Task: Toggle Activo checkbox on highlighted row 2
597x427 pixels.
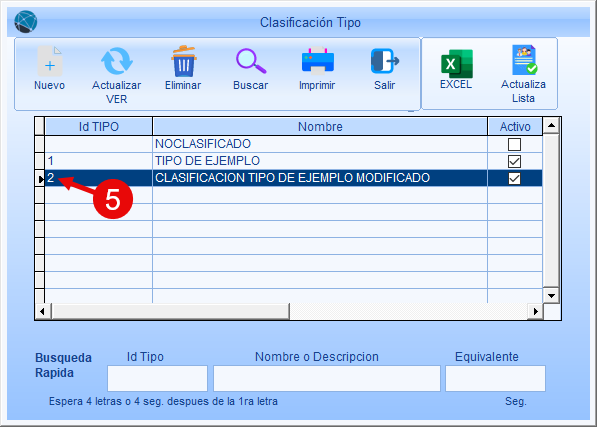Action: [514, 178]
